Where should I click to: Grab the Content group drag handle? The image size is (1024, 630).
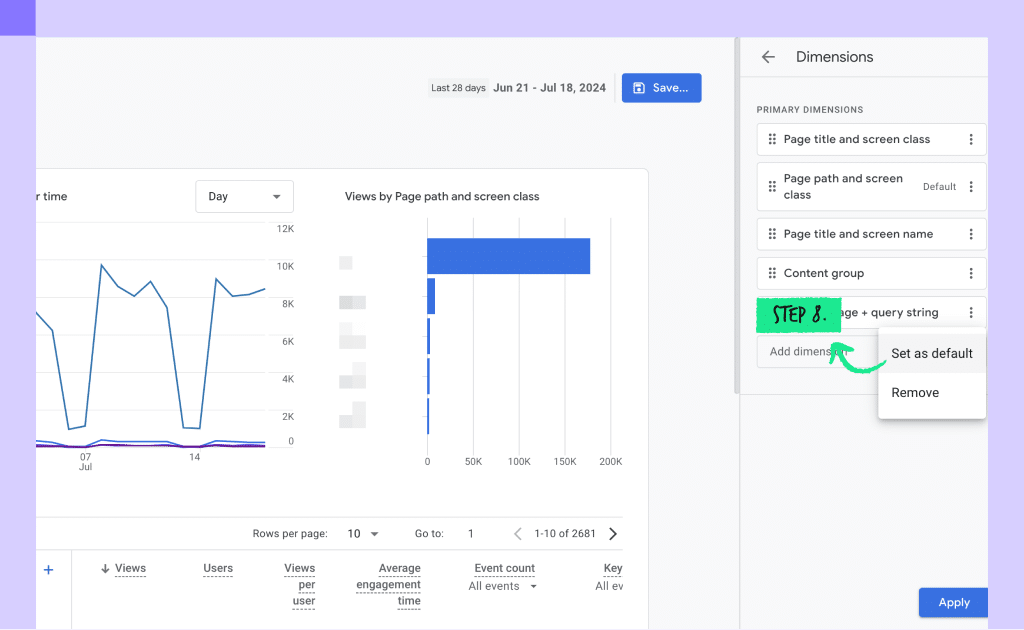coord(772,273)
